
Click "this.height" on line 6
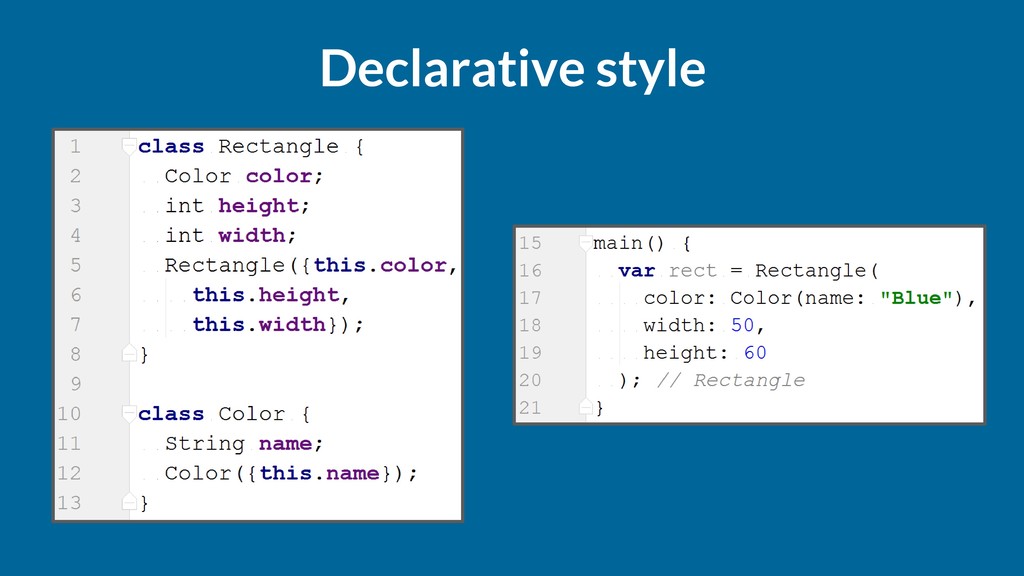click(x=266, y=295)
